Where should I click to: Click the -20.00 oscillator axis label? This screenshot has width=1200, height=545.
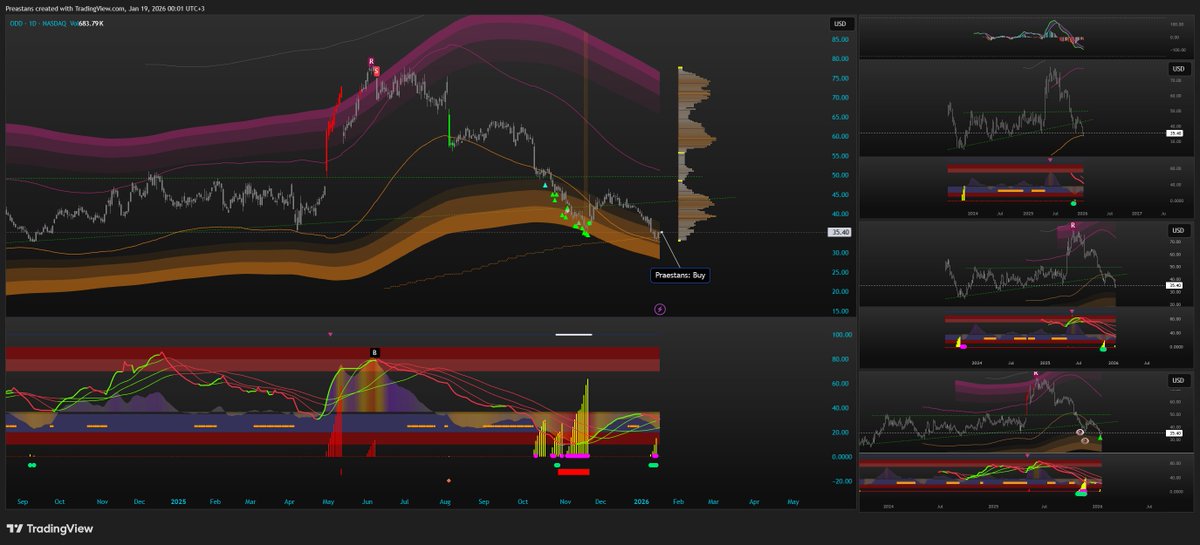pos(841,480)
